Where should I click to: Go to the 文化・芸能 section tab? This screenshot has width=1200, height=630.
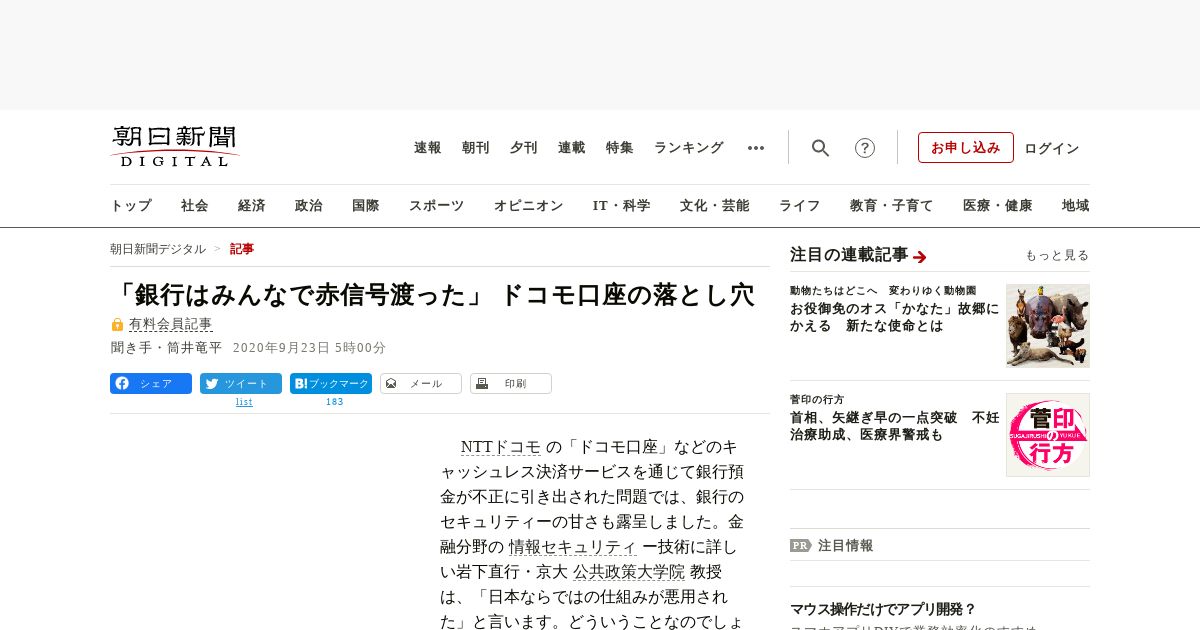pyautogui.click(x=715, y=206)
